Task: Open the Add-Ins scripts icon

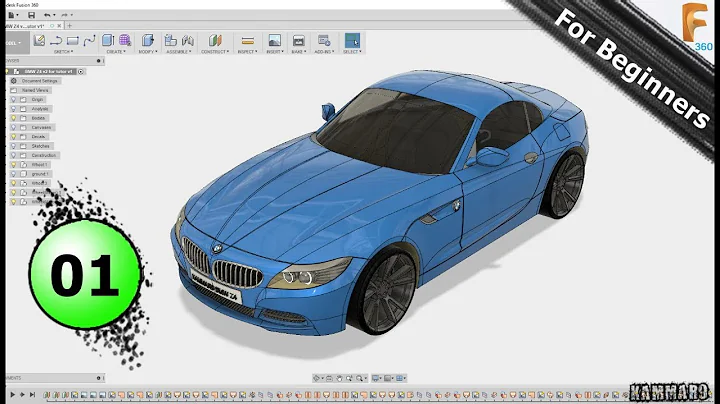Action: tap(324, 40)
